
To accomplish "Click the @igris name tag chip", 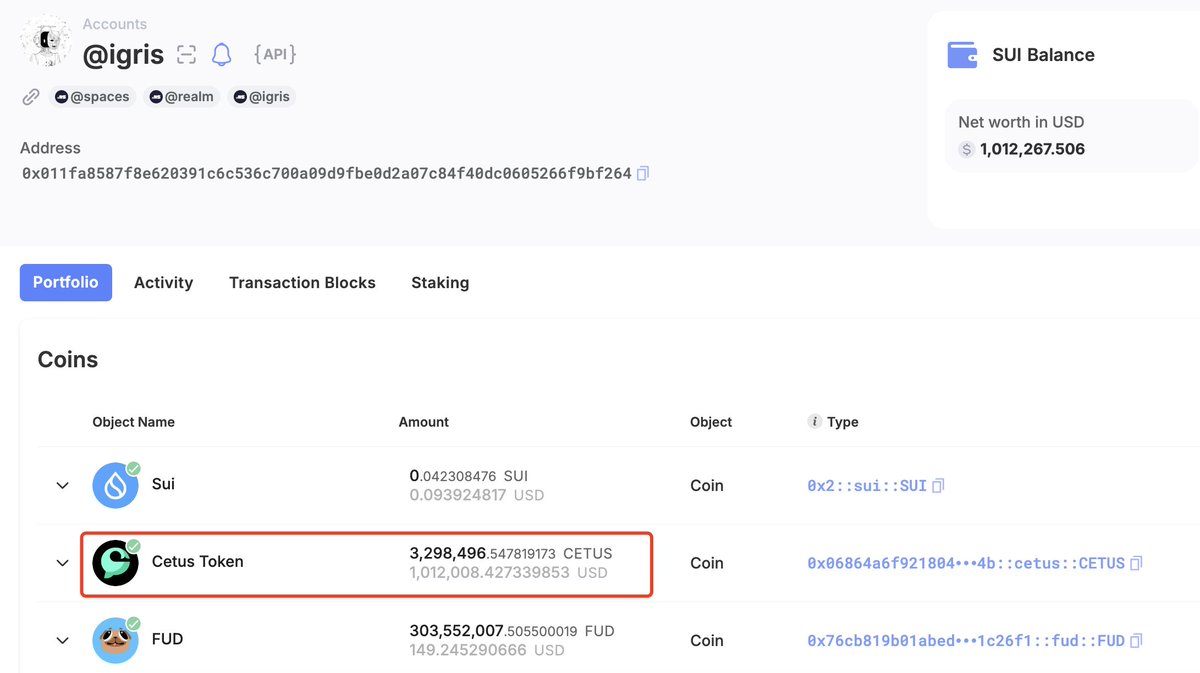I will coord(263,97).
